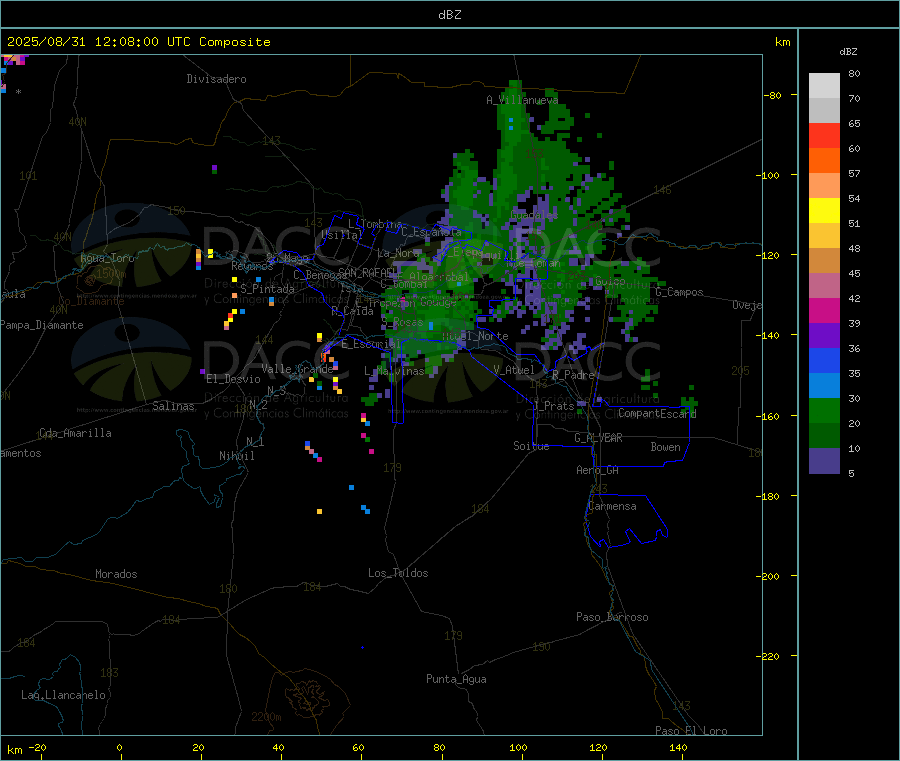Click the '-160' km vertical axis tick
The image size is (900, 761).
pyautogui.click(x=767, y=416)
